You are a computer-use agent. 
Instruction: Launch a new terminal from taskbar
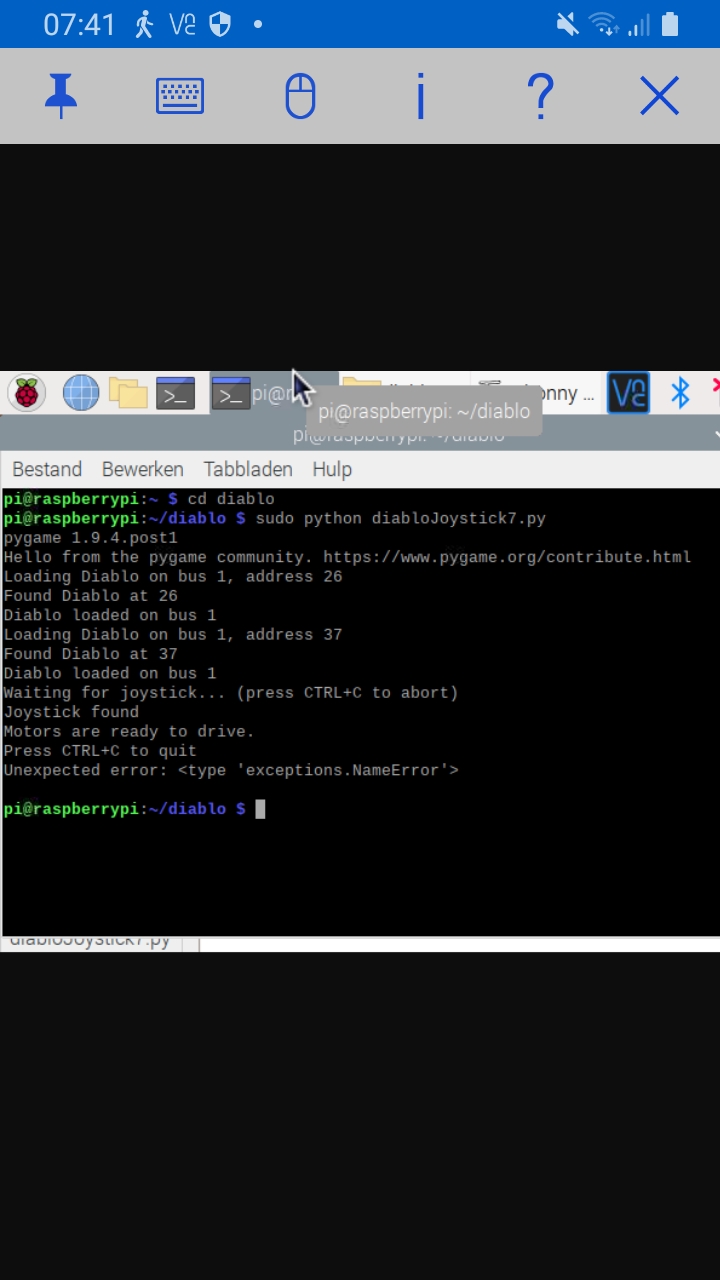(176, 394)
